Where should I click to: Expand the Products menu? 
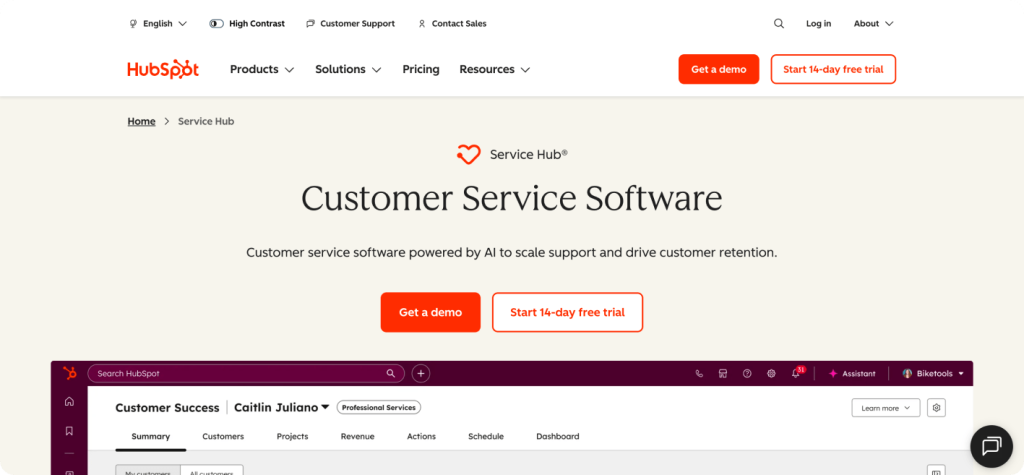pos(262,69)
